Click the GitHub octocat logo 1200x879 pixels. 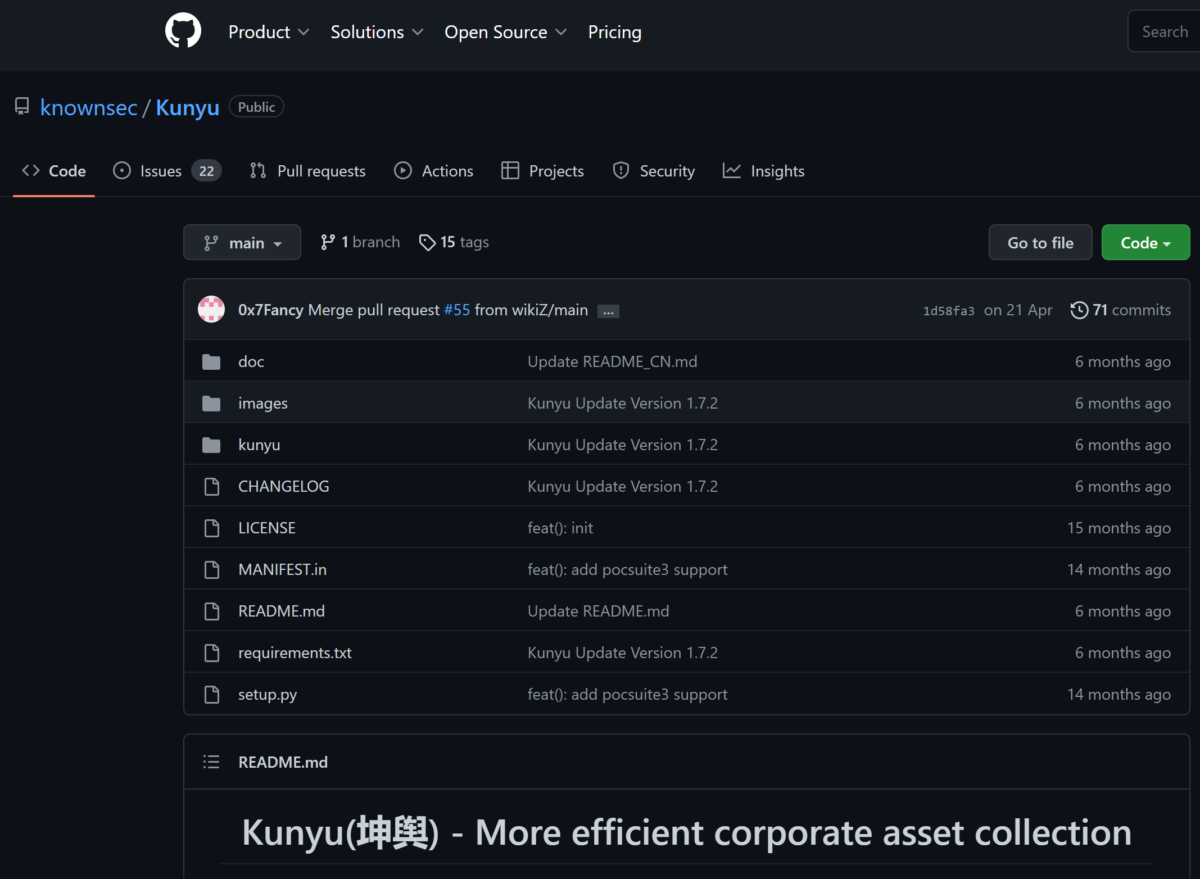point(183,31)
